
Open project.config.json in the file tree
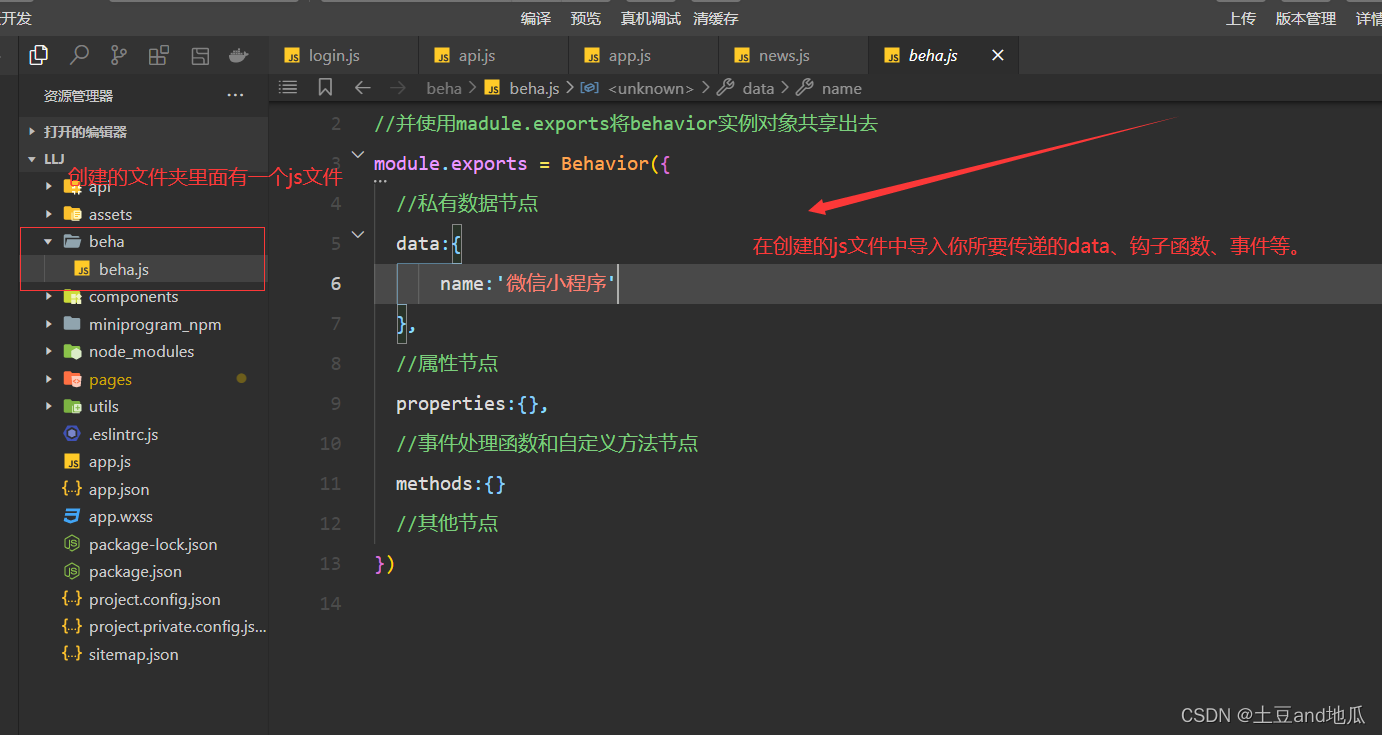click(143, 599)
